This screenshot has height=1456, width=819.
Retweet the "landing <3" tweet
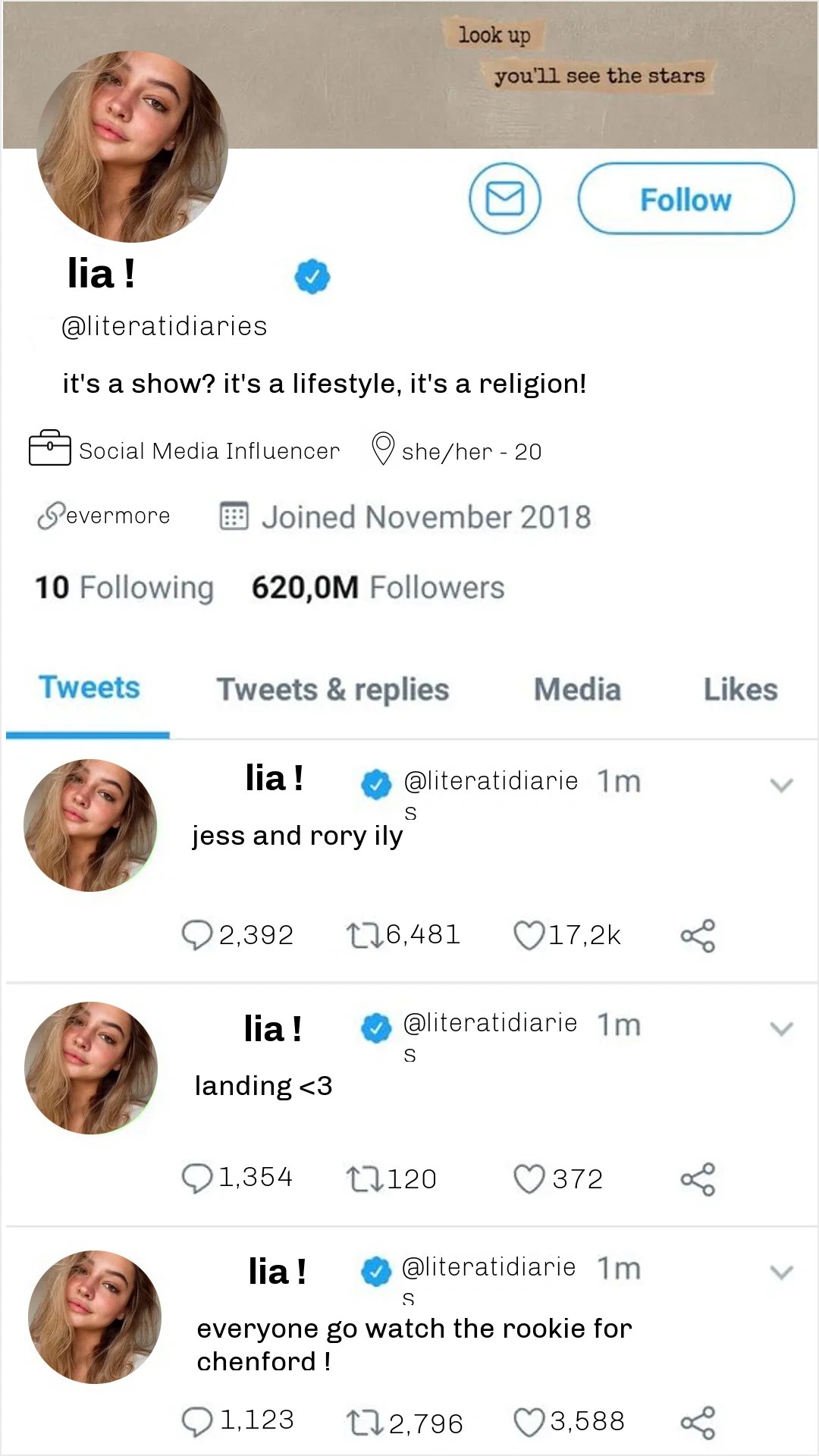click(365, 1179)
